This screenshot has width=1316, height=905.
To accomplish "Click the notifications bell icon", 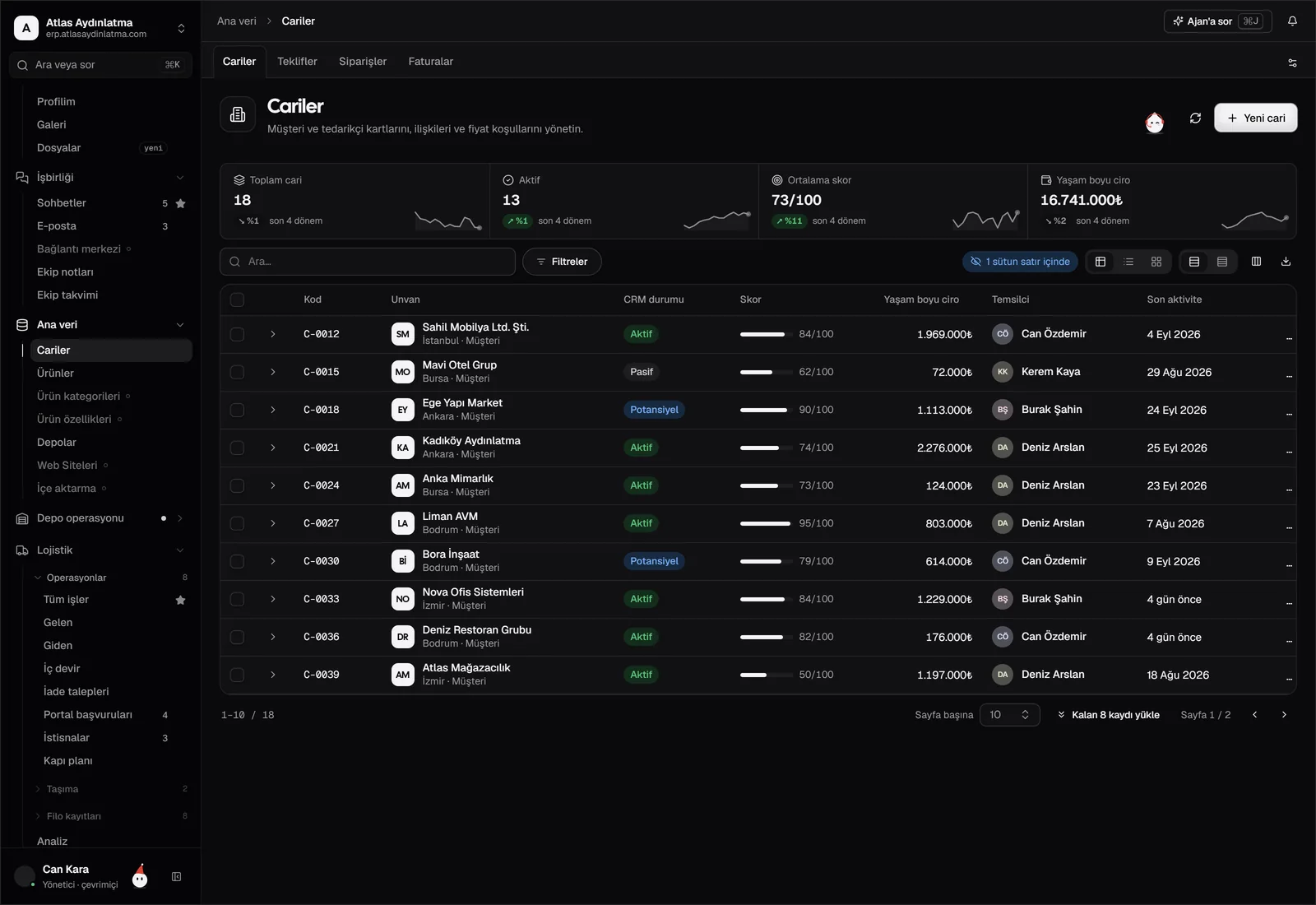I will [1292, 21].
